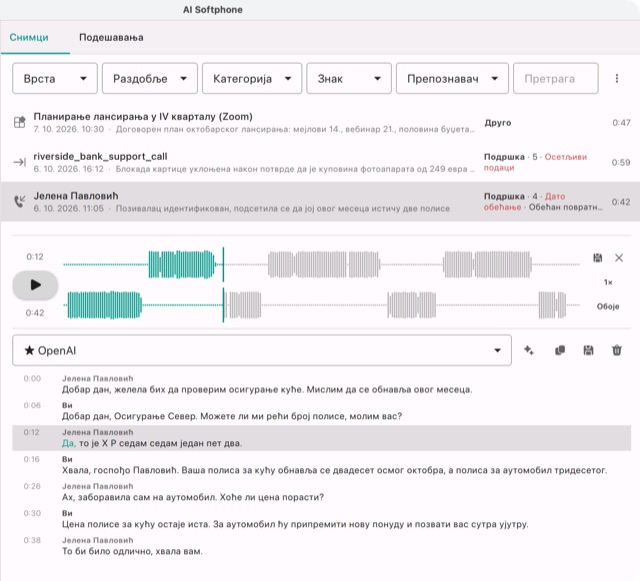Expand the Врста filter dropdown

pos(55,78)
